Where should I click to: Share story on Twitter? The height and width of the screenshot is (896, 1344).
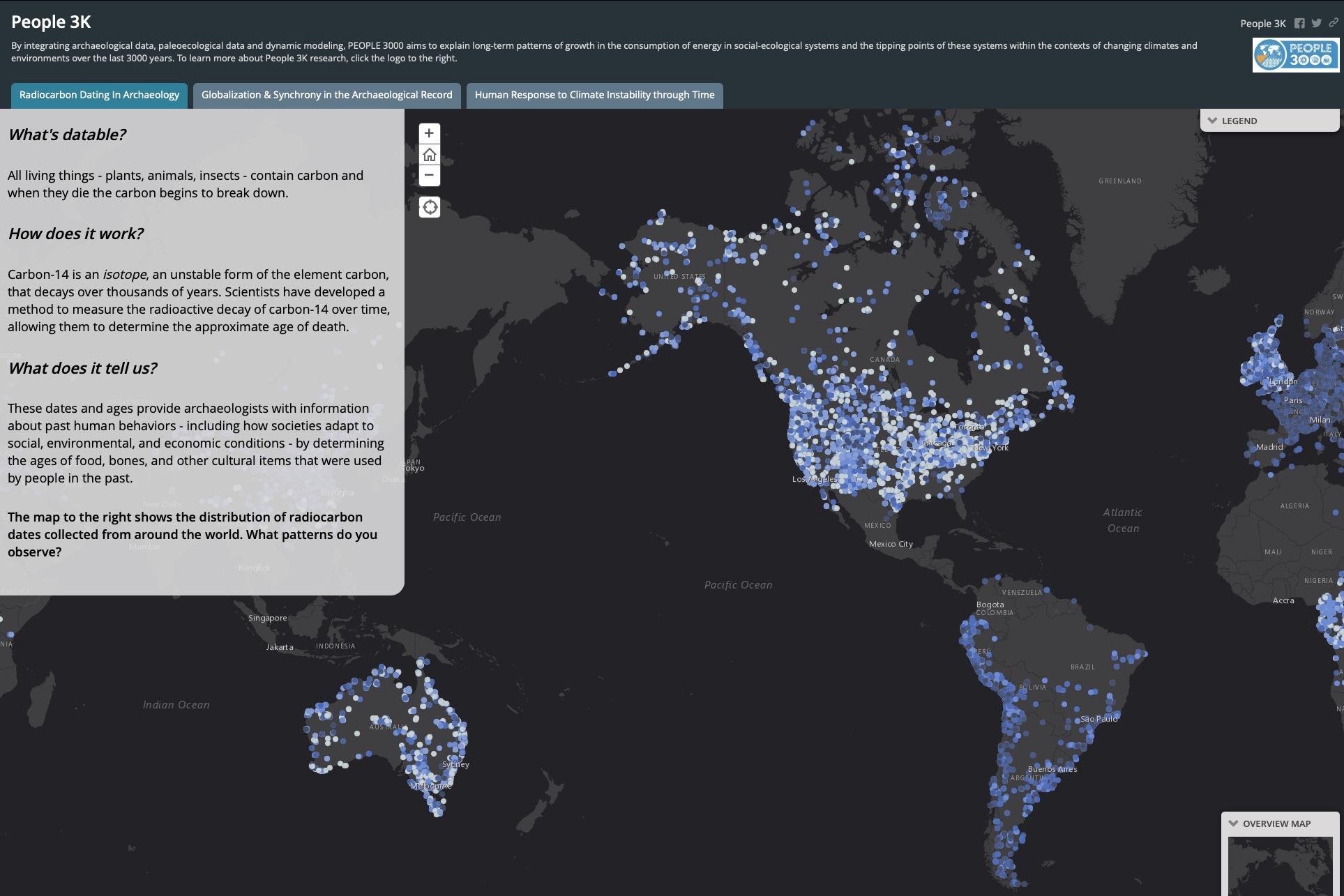(x=1316, y=23)
